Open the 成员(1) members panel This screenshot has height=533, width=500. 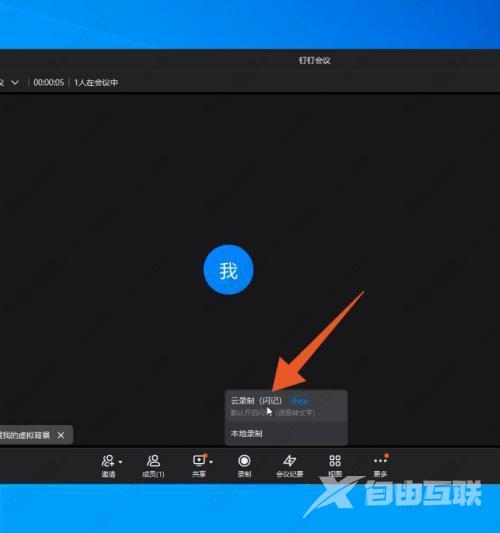(x=153, y=466)
